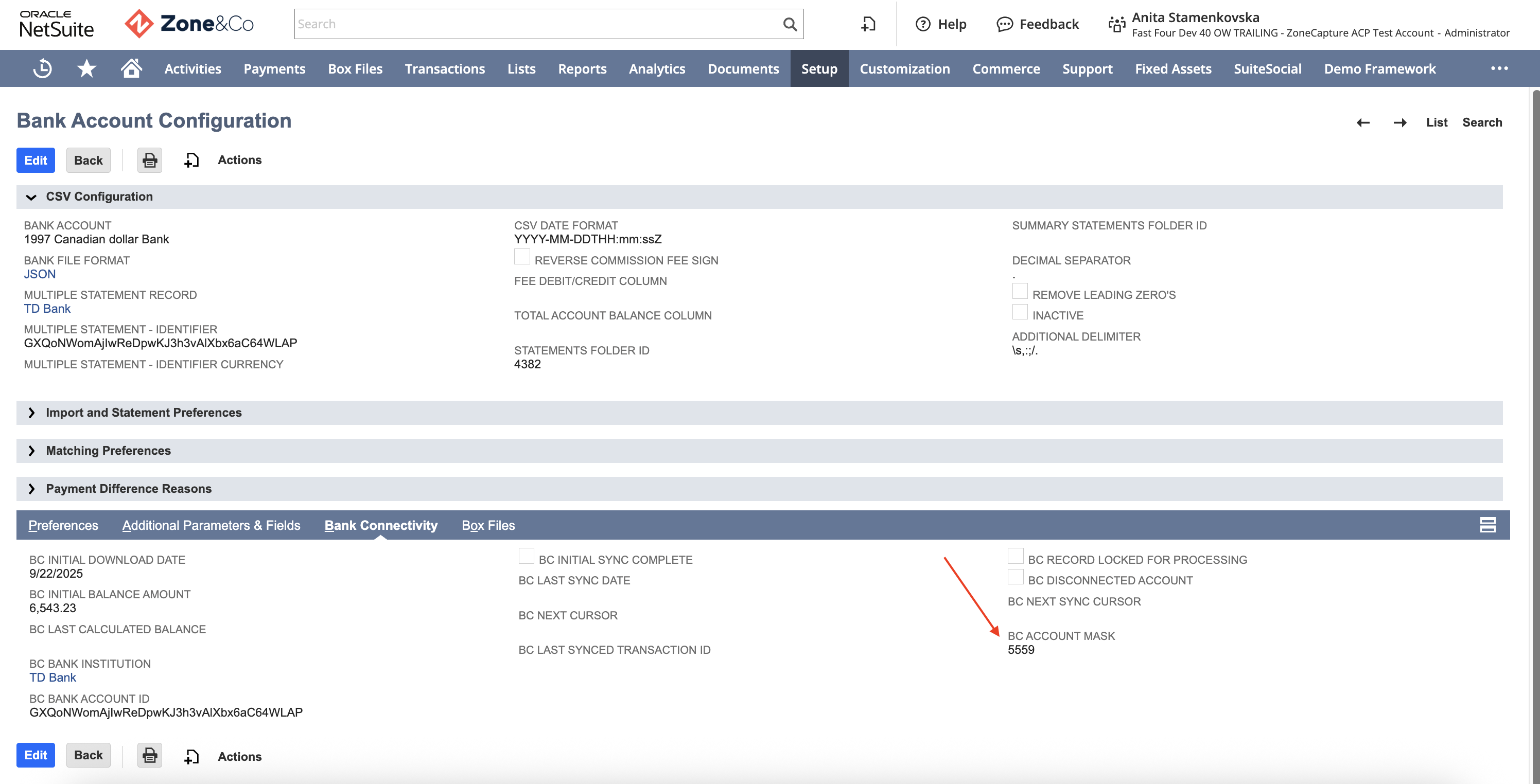Open the Box Files navigation menu
Viewport: 1540px width, 784px height.
click(x=355, y=69)
